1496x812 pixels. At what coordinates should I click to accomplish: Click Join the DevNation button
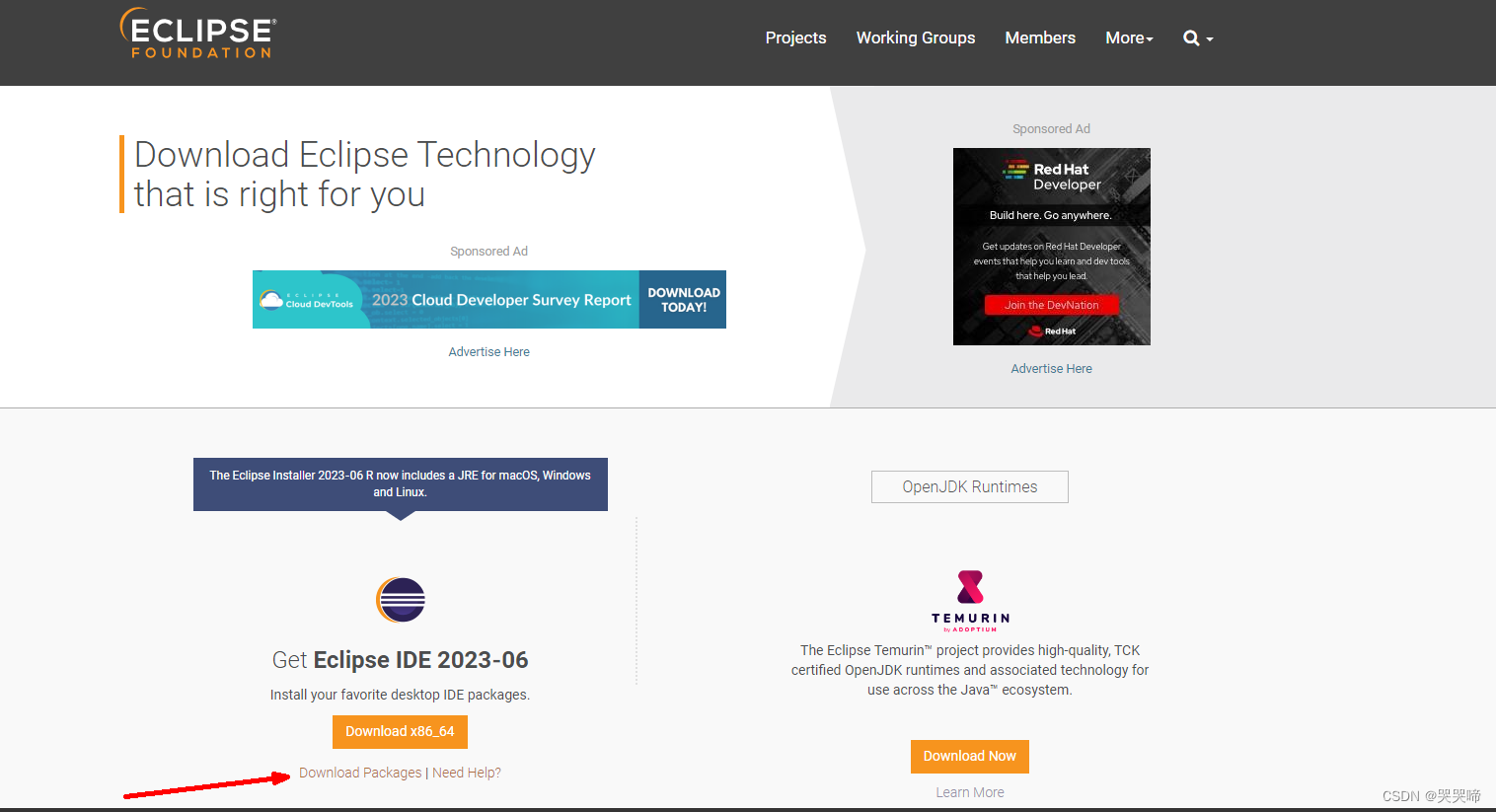(1052, 305)
